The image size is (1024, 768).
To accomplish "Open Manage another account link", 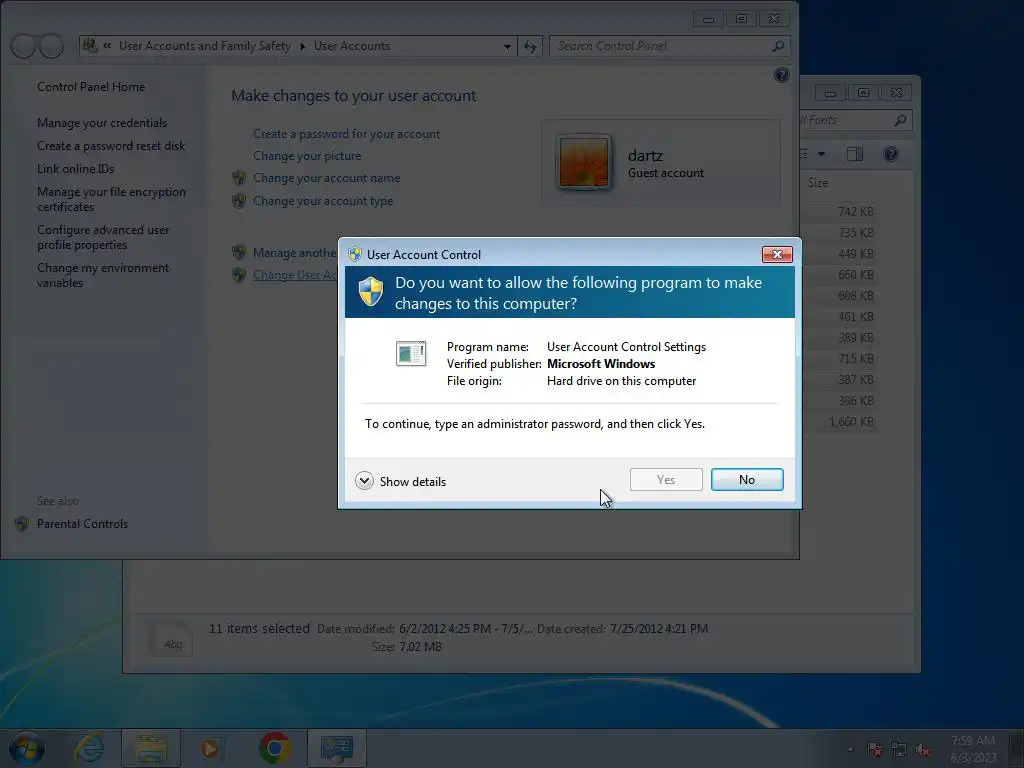I will coord(295,253).
